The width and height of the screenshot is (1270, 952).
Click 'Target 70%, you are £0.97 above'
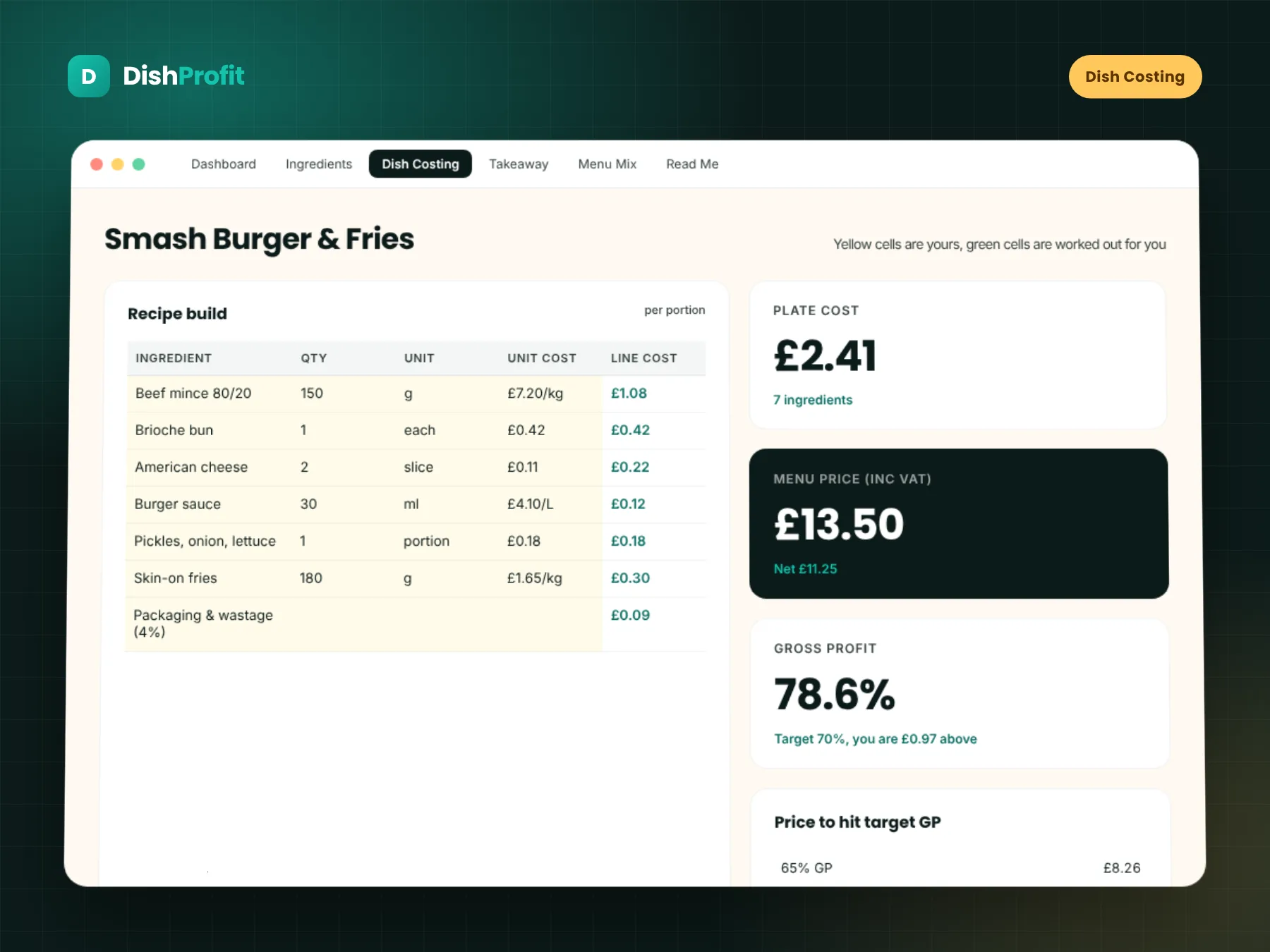pos(876,739)
